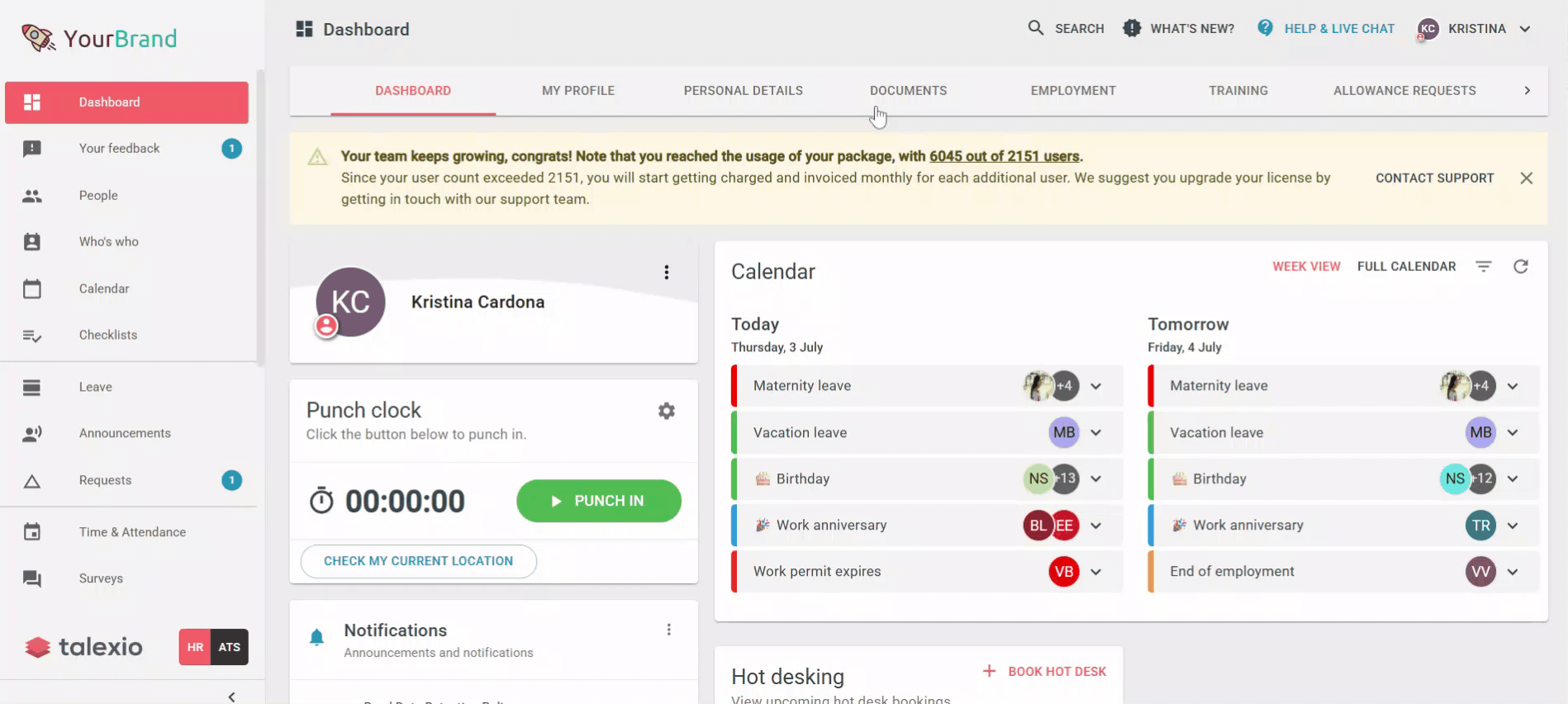The image size is (1568, 704).
Task: Switch to My Profile tab
Action: [578, 91]
